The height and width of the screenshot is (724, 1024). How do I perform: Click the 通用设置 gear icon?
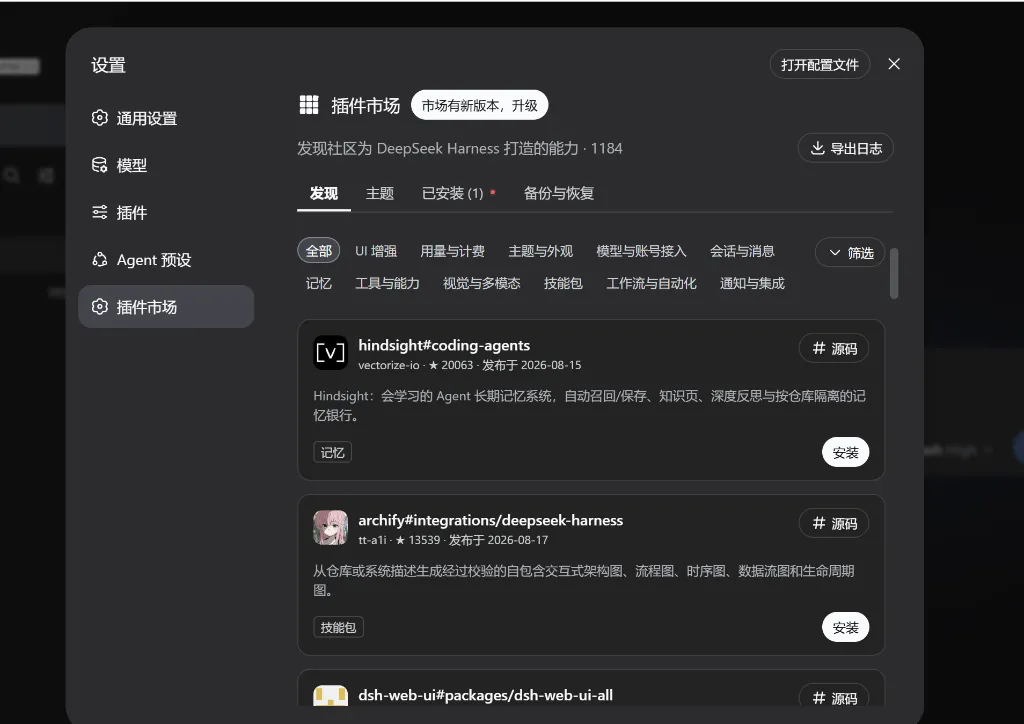tap(99, 118)
